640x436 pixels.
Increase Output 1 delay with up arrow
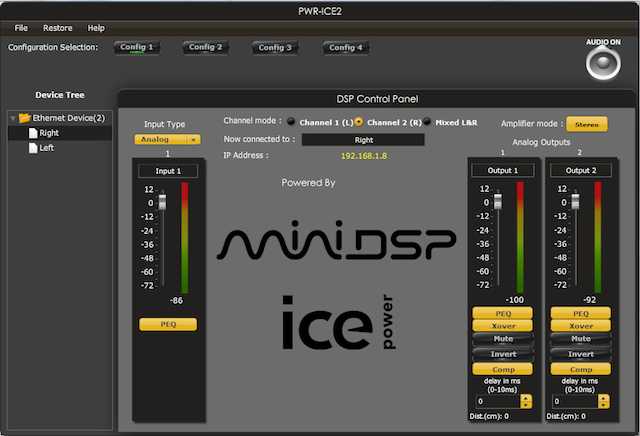pyautogui.click(x=526, y=398)
